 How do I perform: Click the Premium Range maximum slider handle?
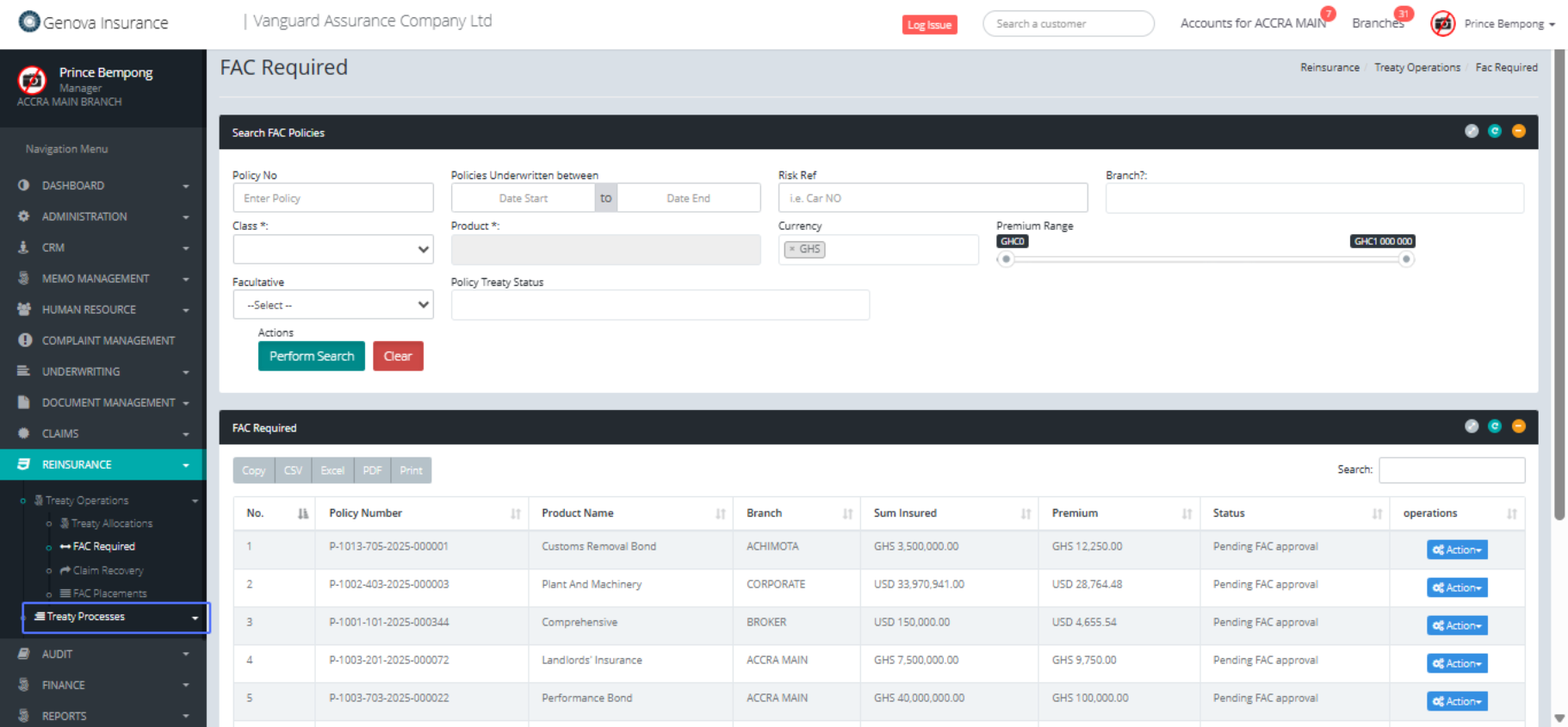pos(1406,259)
